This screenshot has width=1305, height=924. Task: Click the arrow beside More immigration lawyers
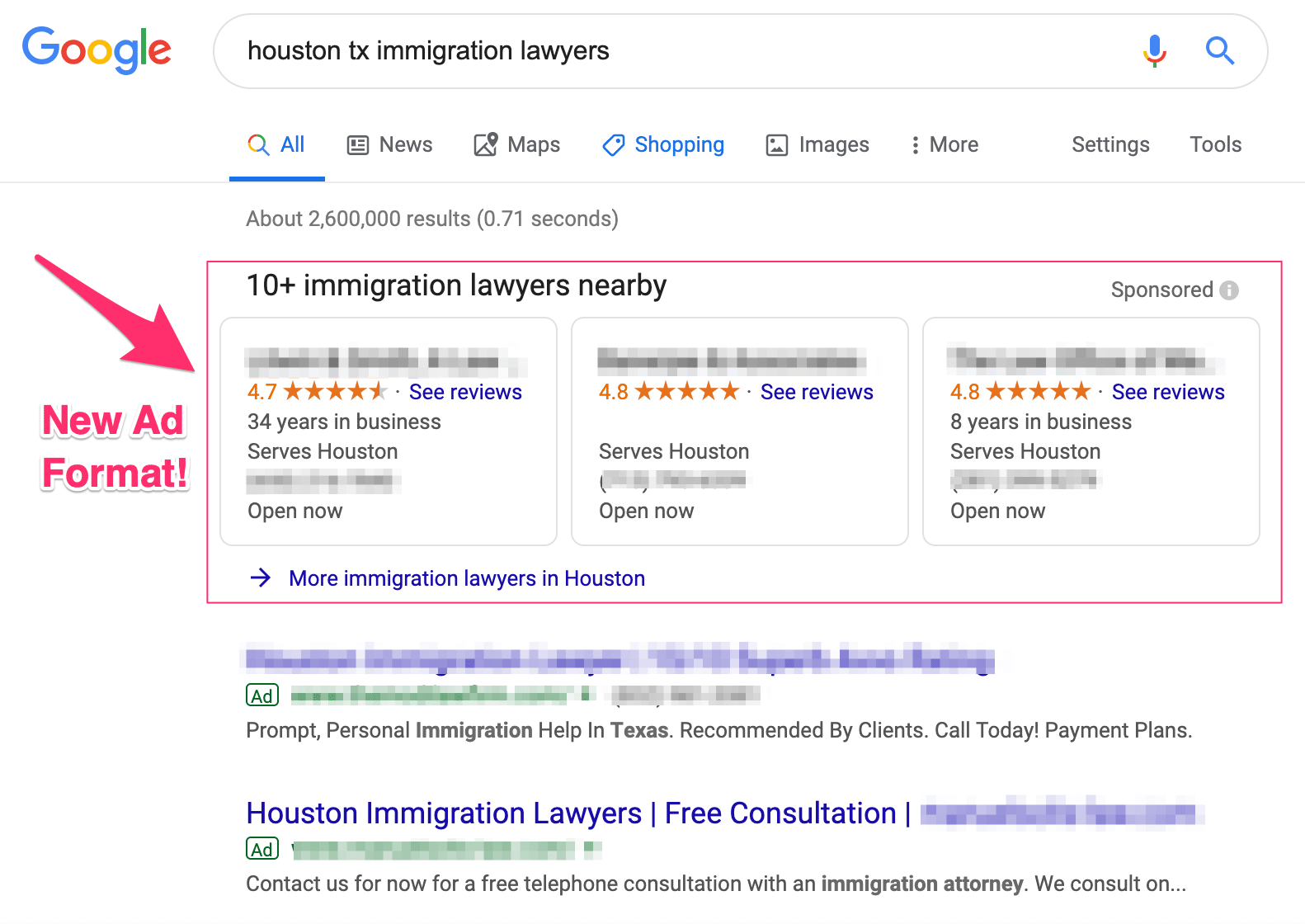(x=261, y=577)
